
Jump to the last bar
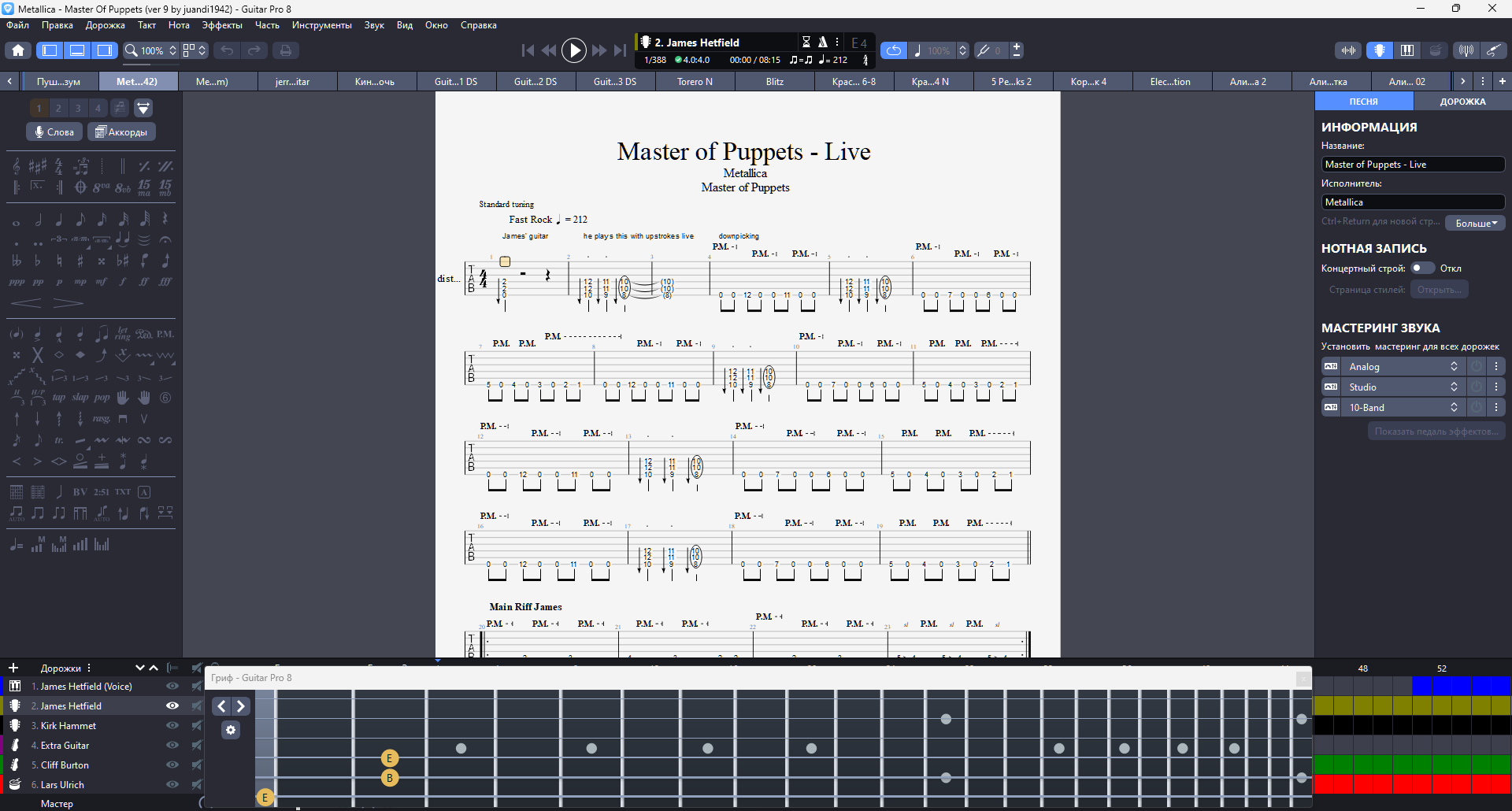coord(621,50)
